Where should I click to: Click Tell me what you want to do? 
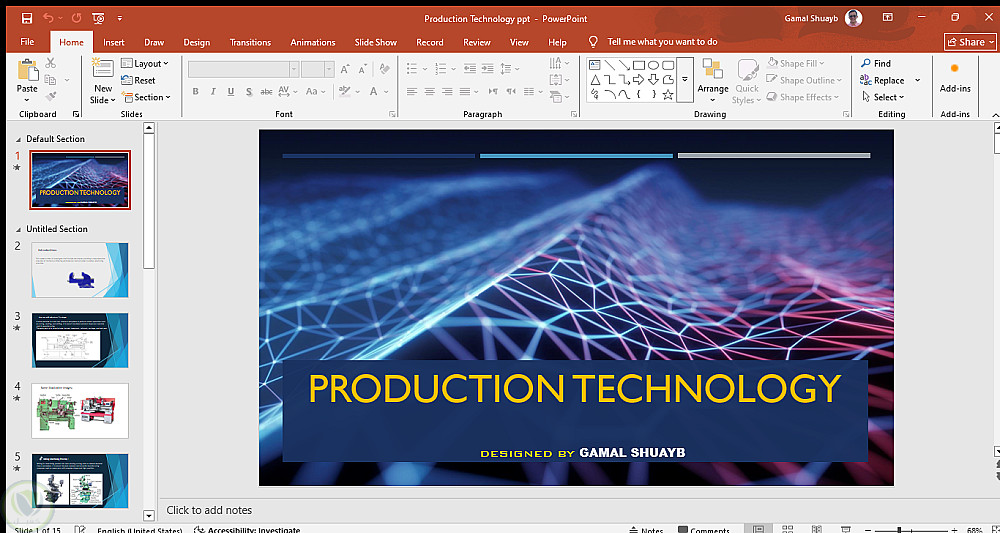(662, 42)
